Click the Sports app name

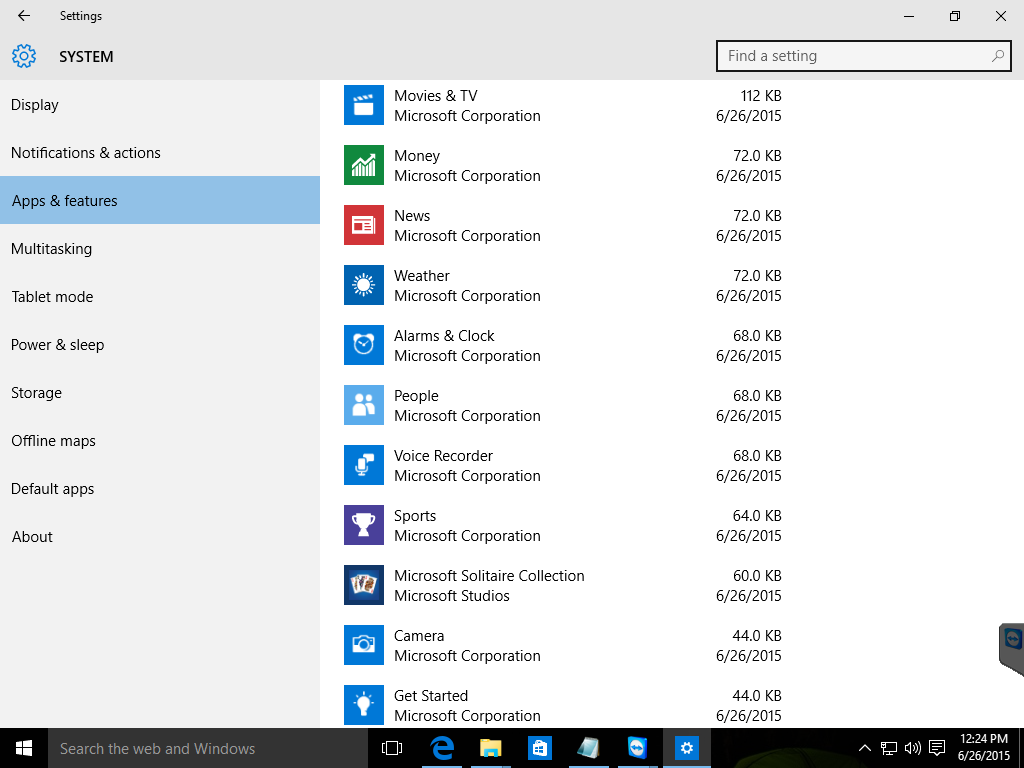(x=415, y=516)
